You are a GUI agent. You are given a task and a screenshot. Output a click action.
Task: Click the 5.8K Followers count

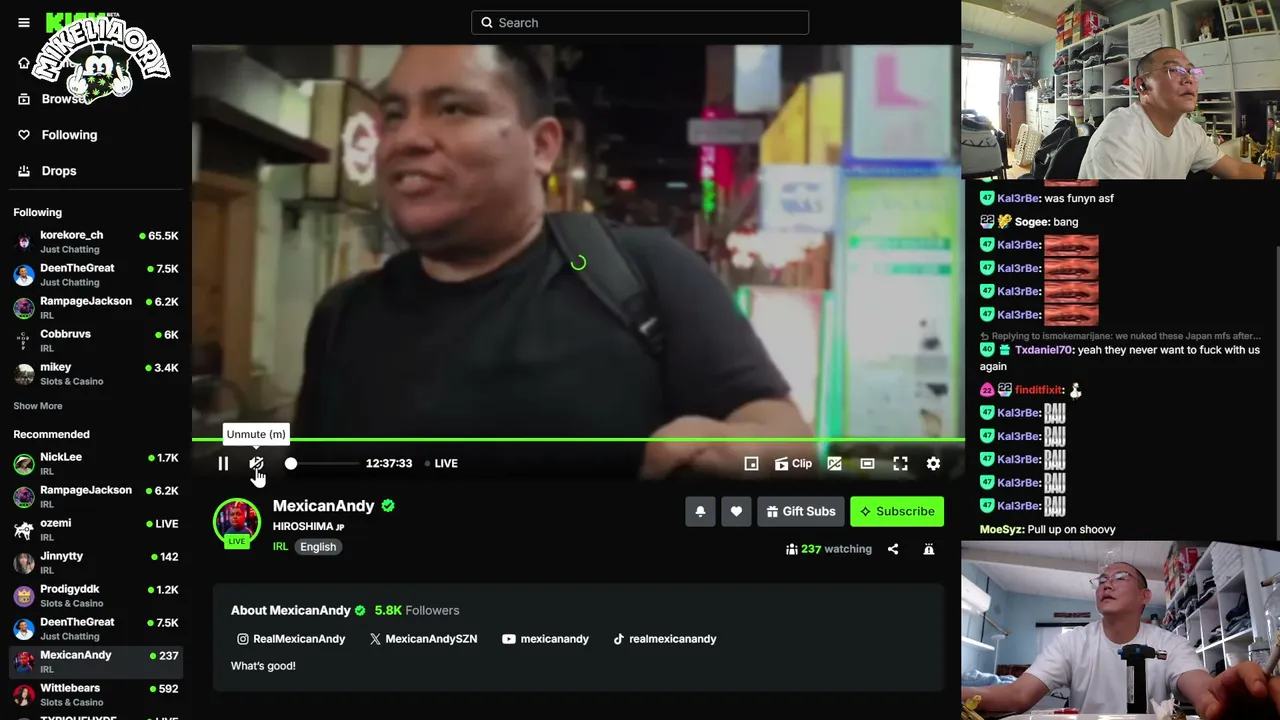417,610
